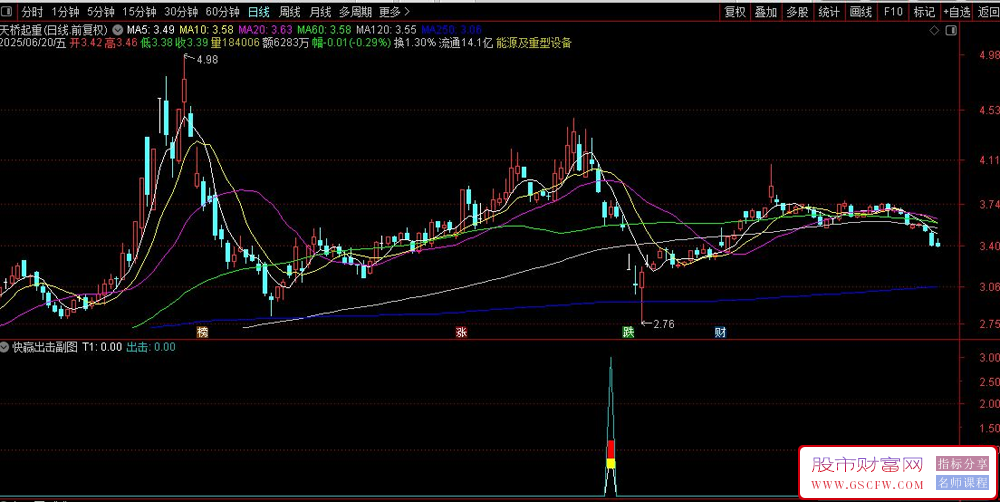
Task: Open the 快赢出击副图 indicator dropdown arrow
Action: coord(5,347)
